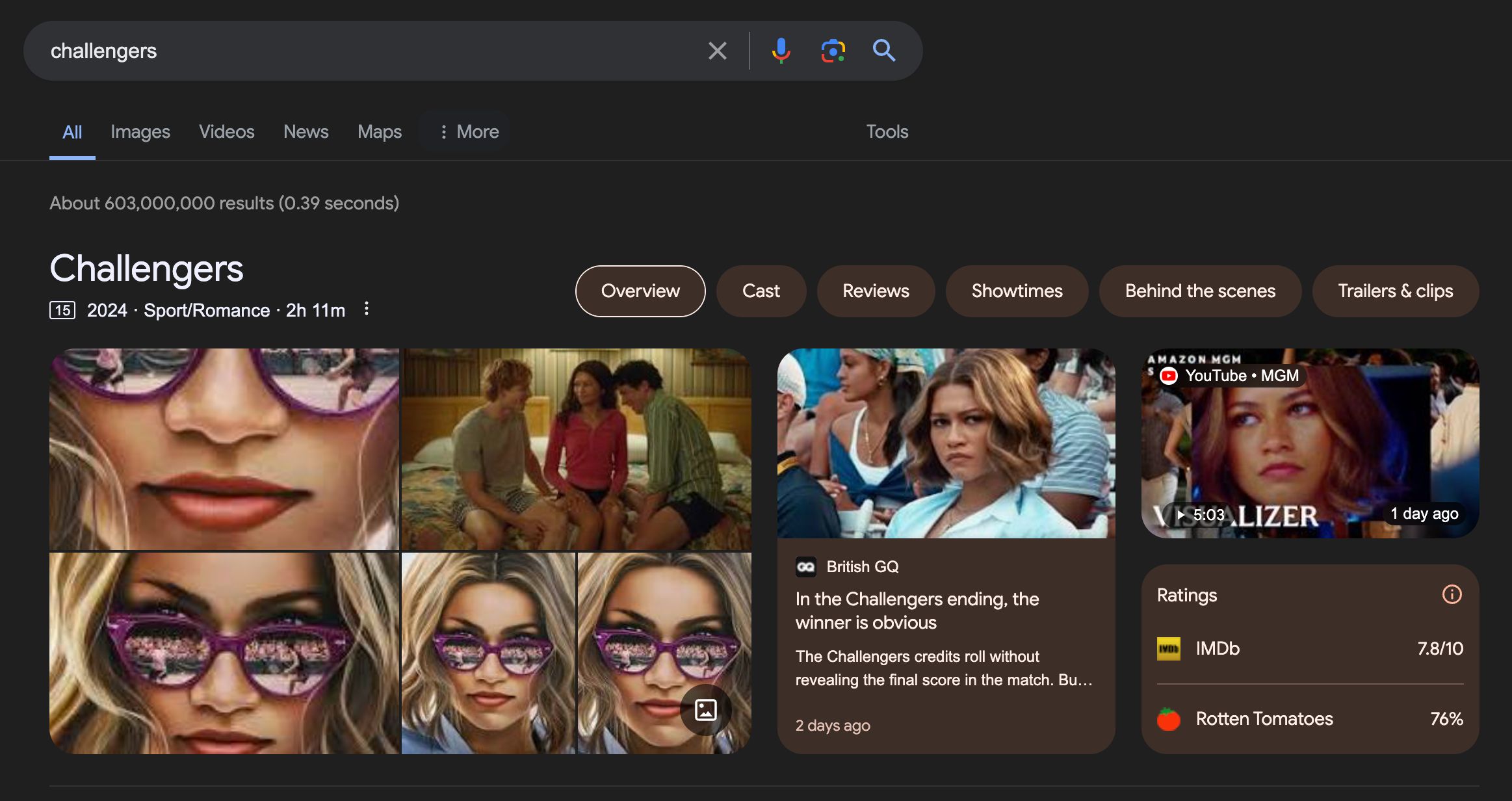Select the Reviews chip

[876, 291]
